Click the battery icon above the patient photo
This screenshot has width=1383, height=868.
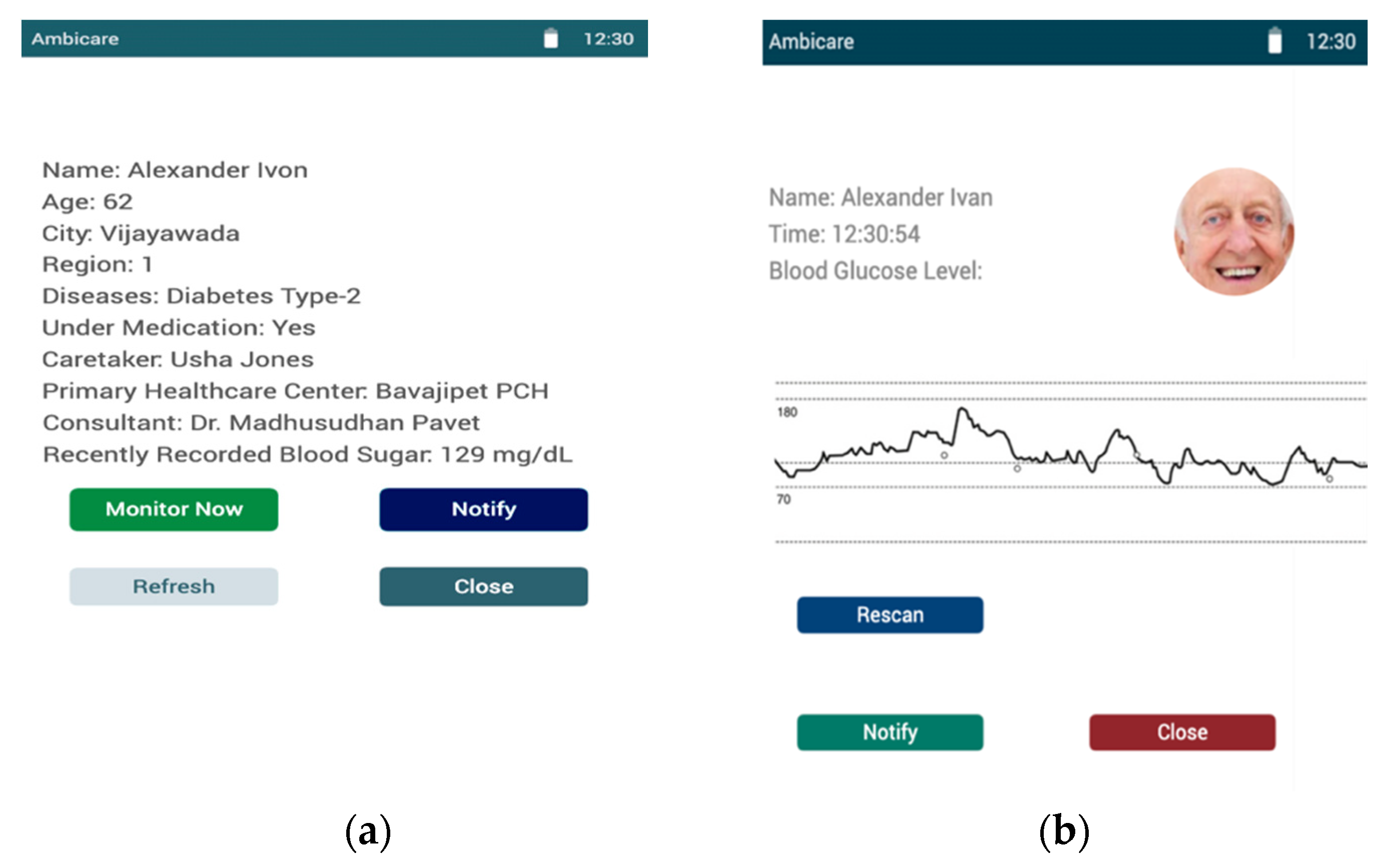click(x=1274, y=41)
